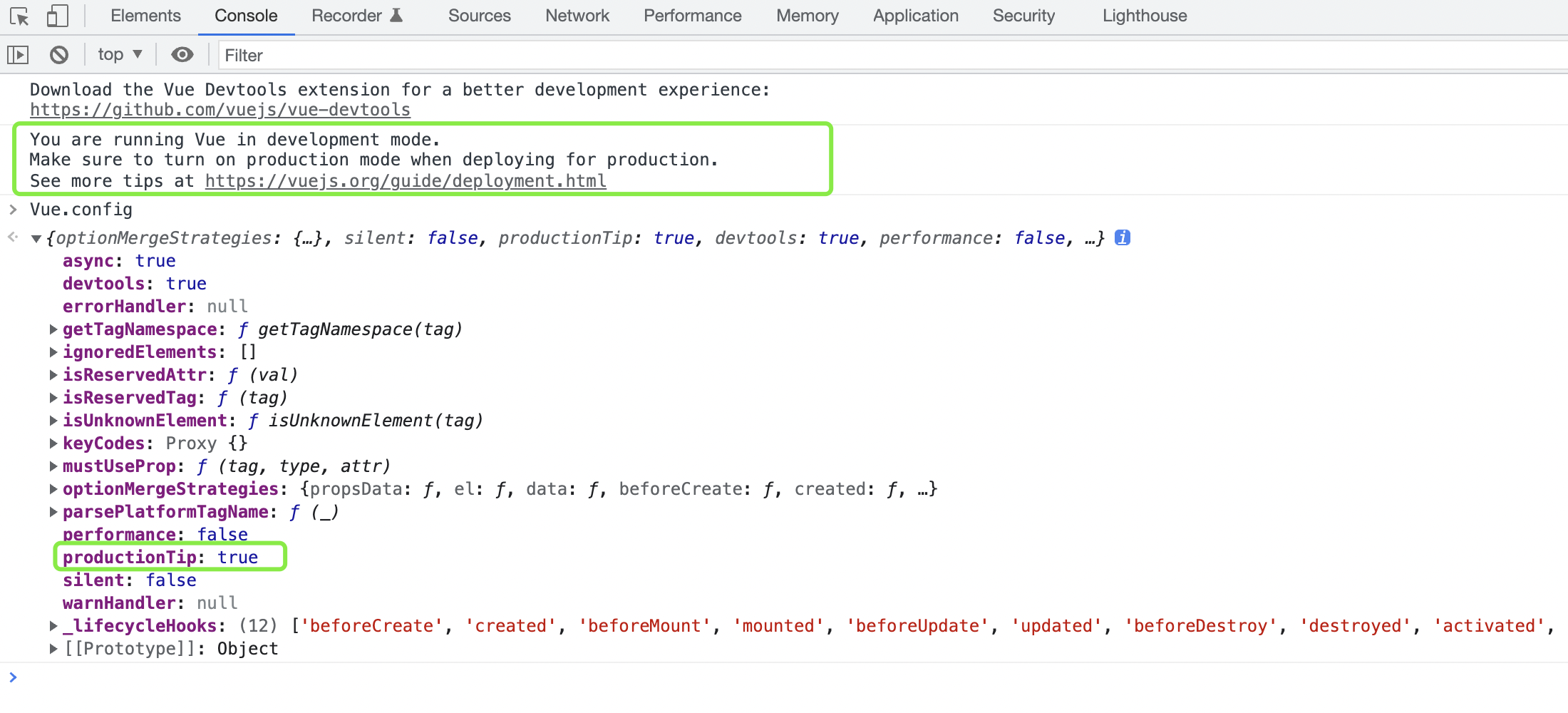This screenshot has height=713, width=1568.
Task: Click the inspect element picker icon
Action: click(19, 16)
